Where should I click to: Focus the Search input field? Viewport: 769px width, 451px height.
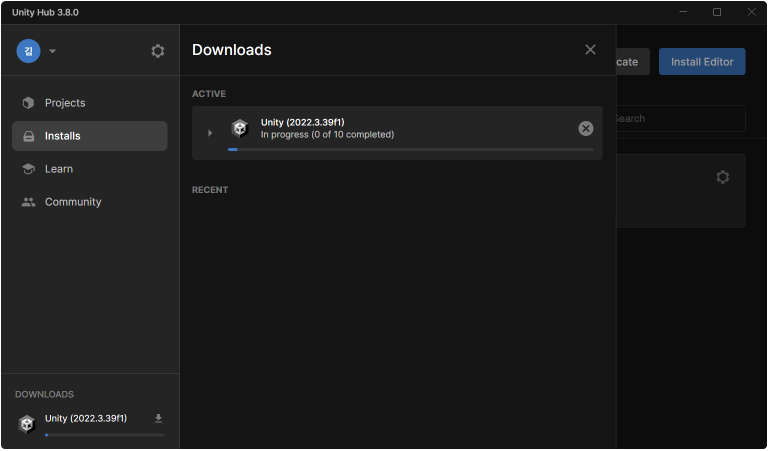pos(678,119)
